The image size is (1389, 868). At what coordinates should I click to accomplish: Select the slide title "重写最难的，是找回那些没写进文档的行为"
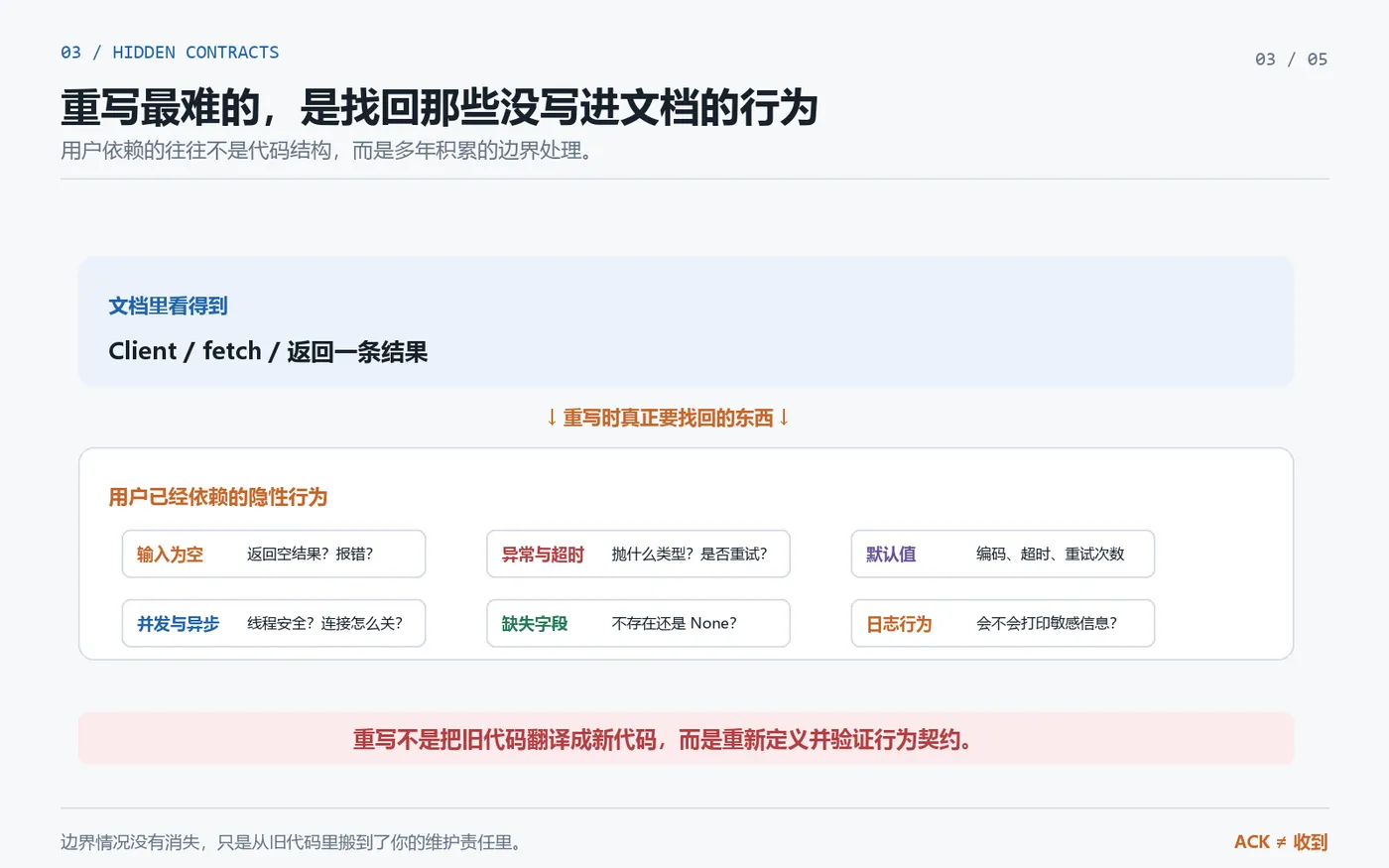(x=440, y=108)
